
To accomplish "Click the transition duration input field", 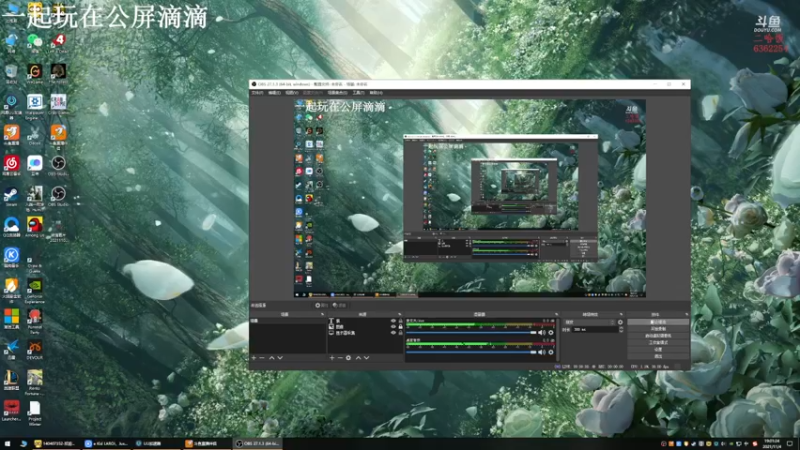I will coord(595,330).
